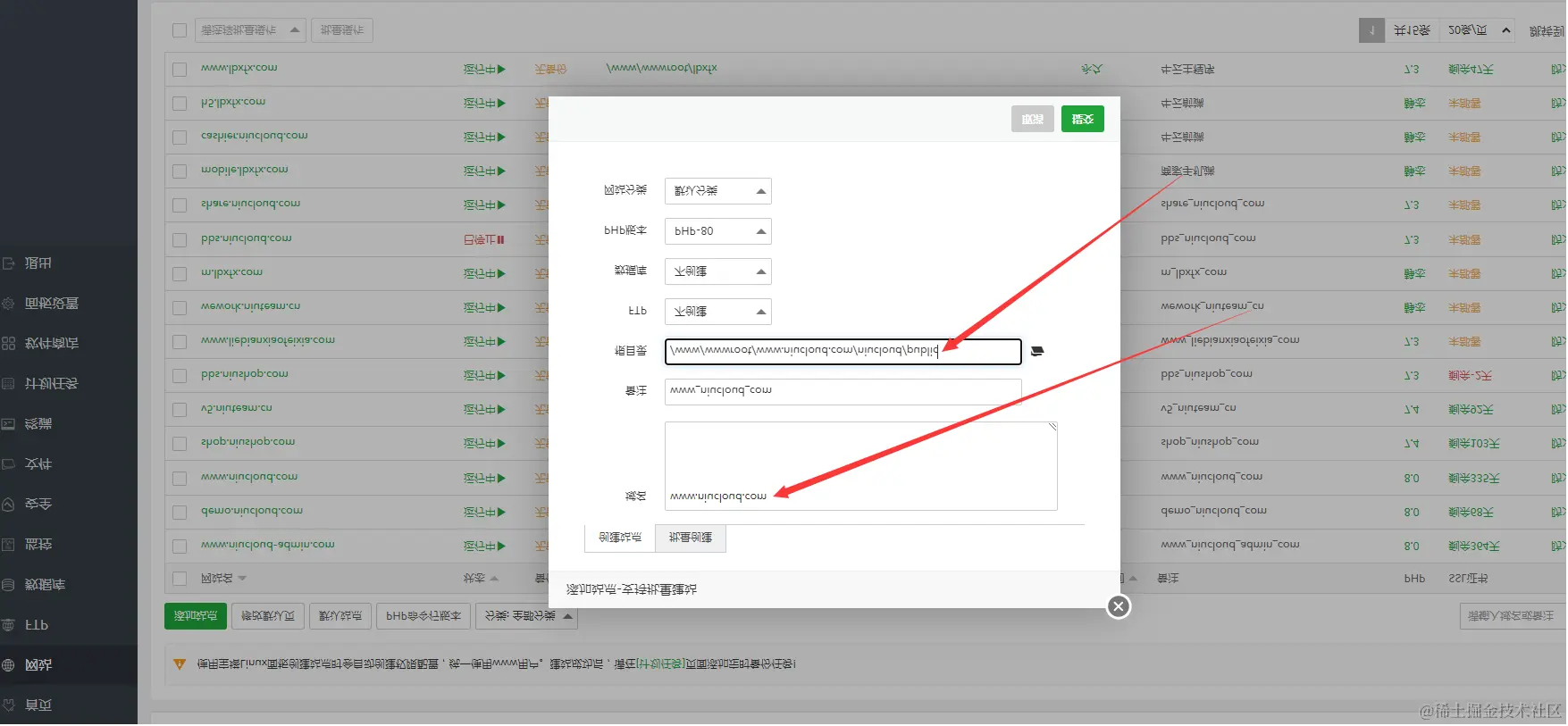Open the 数据库 database sidebar icon
1568x726 pixels.
(8, 585)
